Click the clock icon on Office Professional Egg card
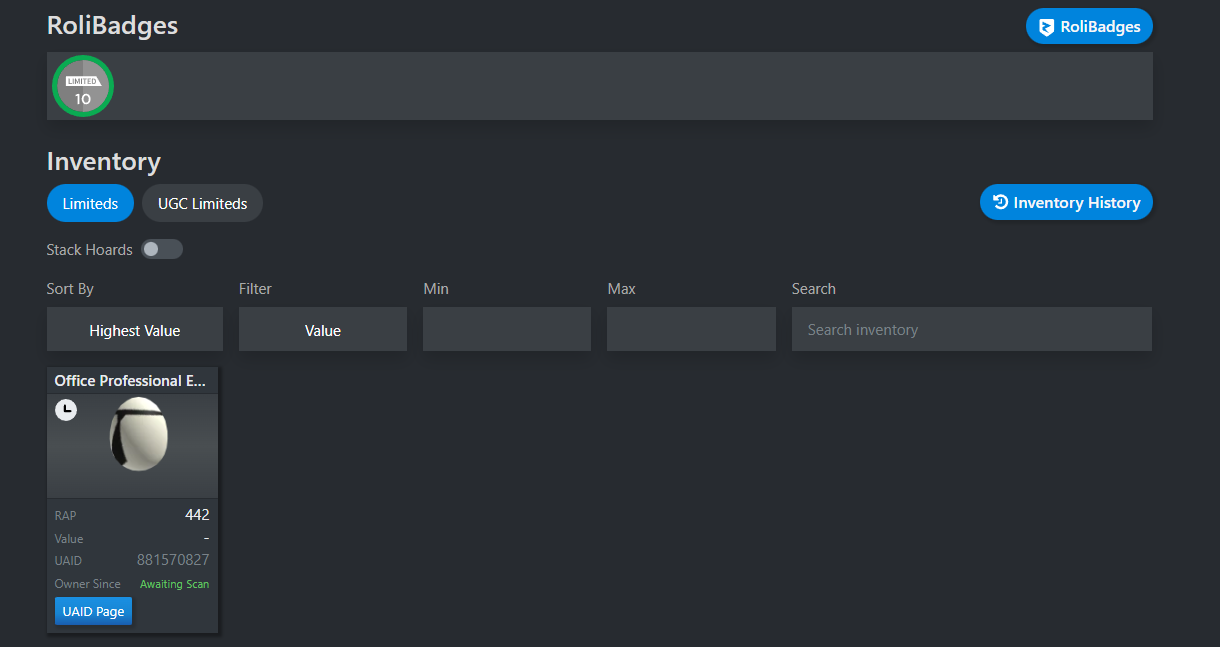This screenshot has width=1220, height=647. 66,409
